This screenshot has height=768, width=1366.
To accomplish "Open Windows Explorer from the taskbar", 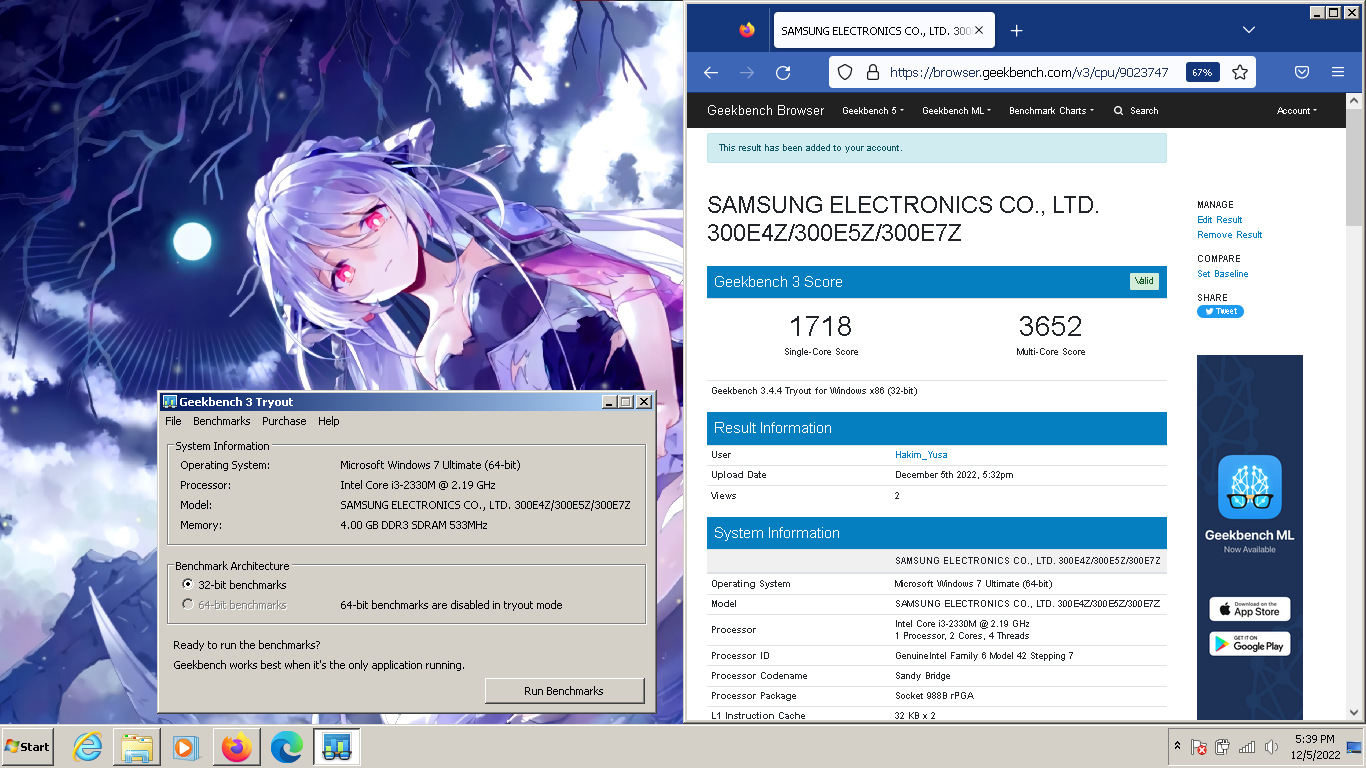I will click(x=137, y=747).
